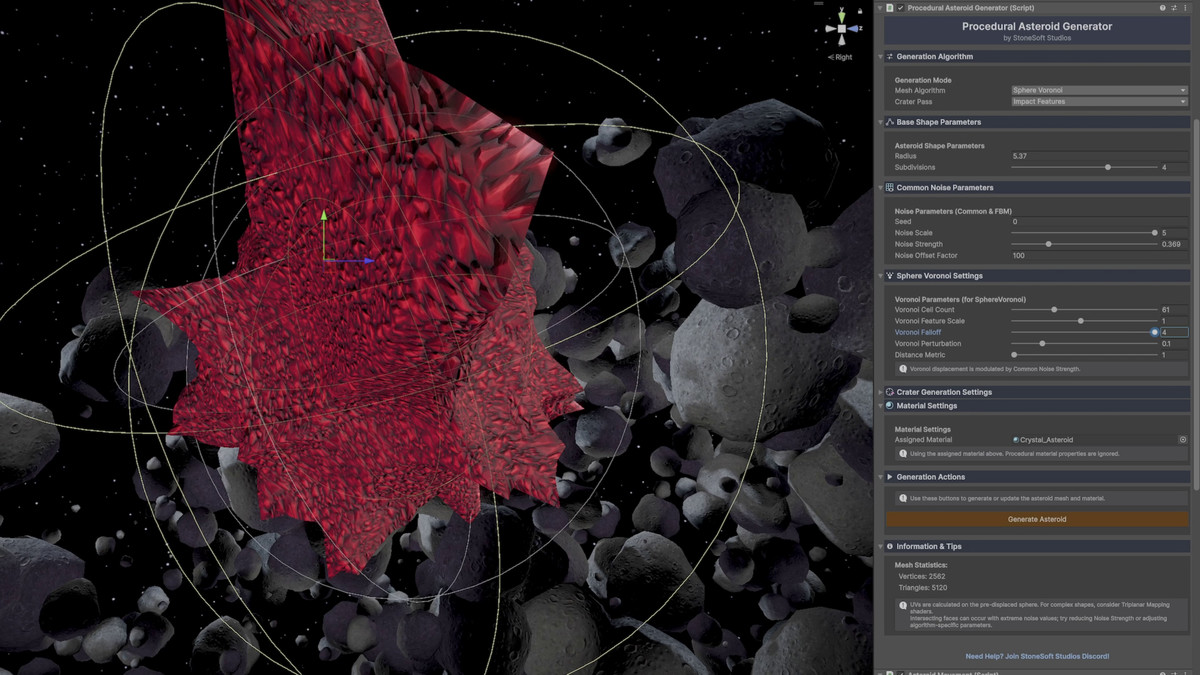Collapse the Base Shape Parameters section
Image resolution: width=1200 pixels, height=675 pixels.
pos(881,122)
